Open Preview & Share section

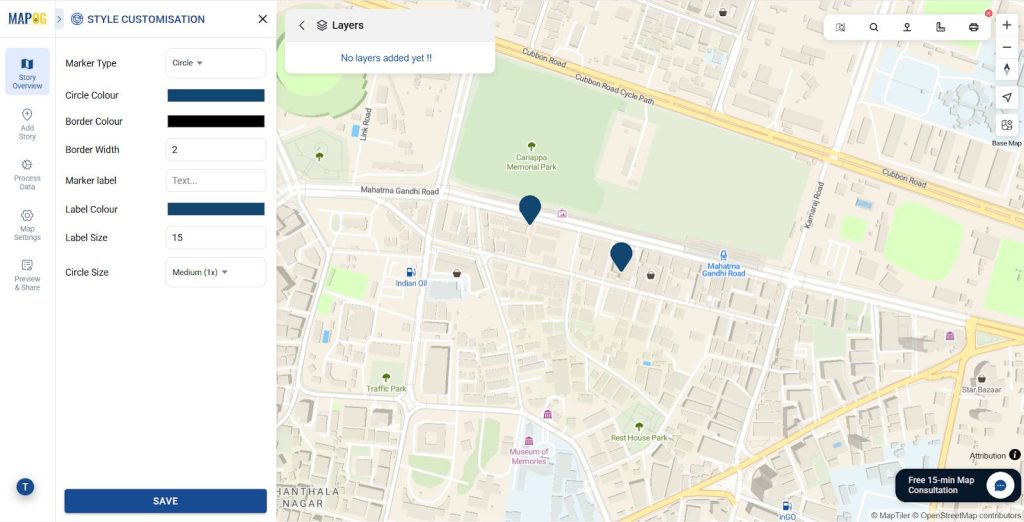click(x=27, y=274)
